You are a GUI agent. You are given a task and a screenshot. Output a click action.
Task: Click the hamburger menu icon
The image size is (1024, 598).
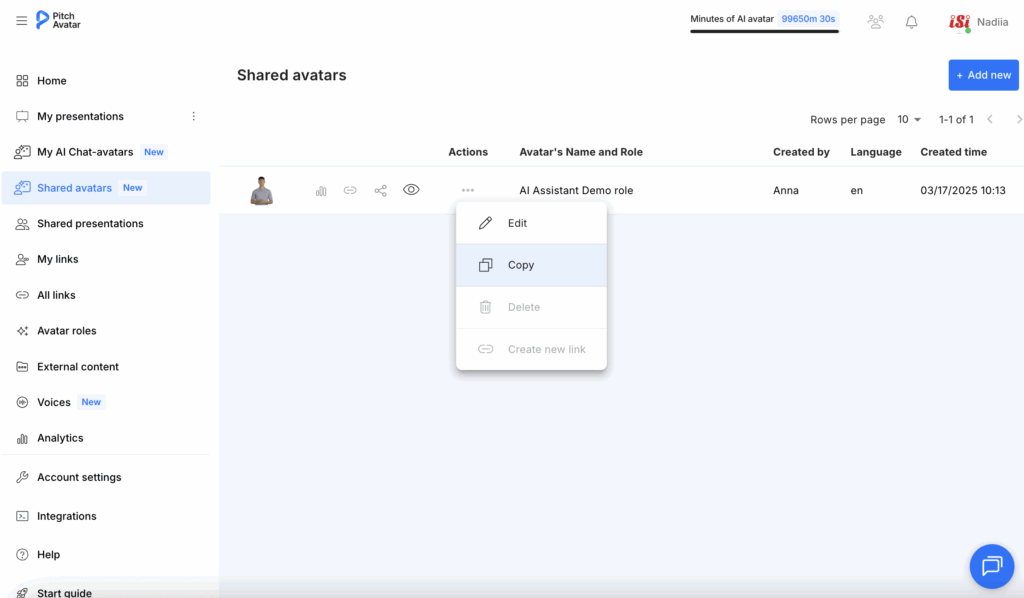point(21,20)
